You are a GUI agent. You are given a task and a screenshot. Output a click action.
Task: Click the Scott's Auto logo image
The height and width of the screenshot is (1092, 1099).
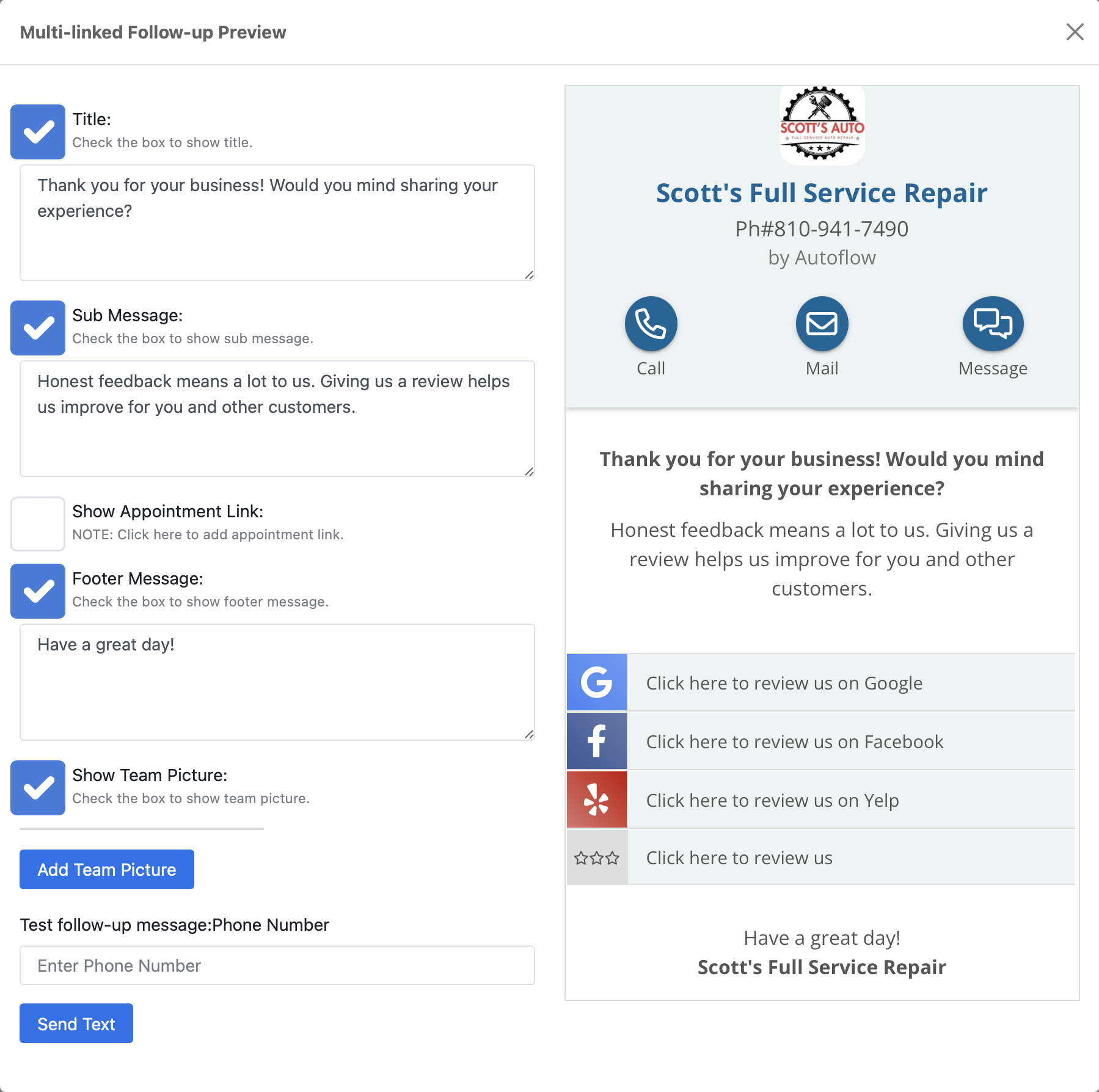[x=822, y=125]
